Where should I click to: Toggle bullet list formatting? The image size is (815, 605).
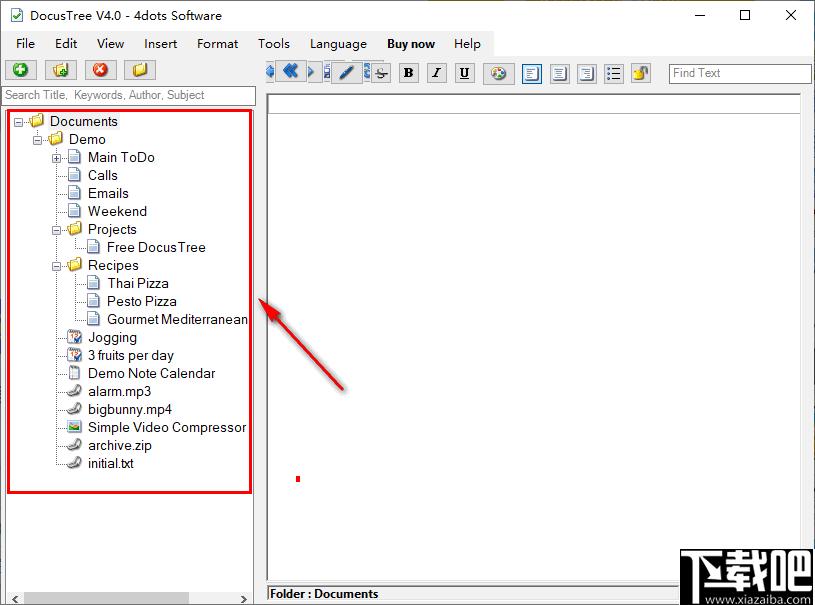[614, 73]
